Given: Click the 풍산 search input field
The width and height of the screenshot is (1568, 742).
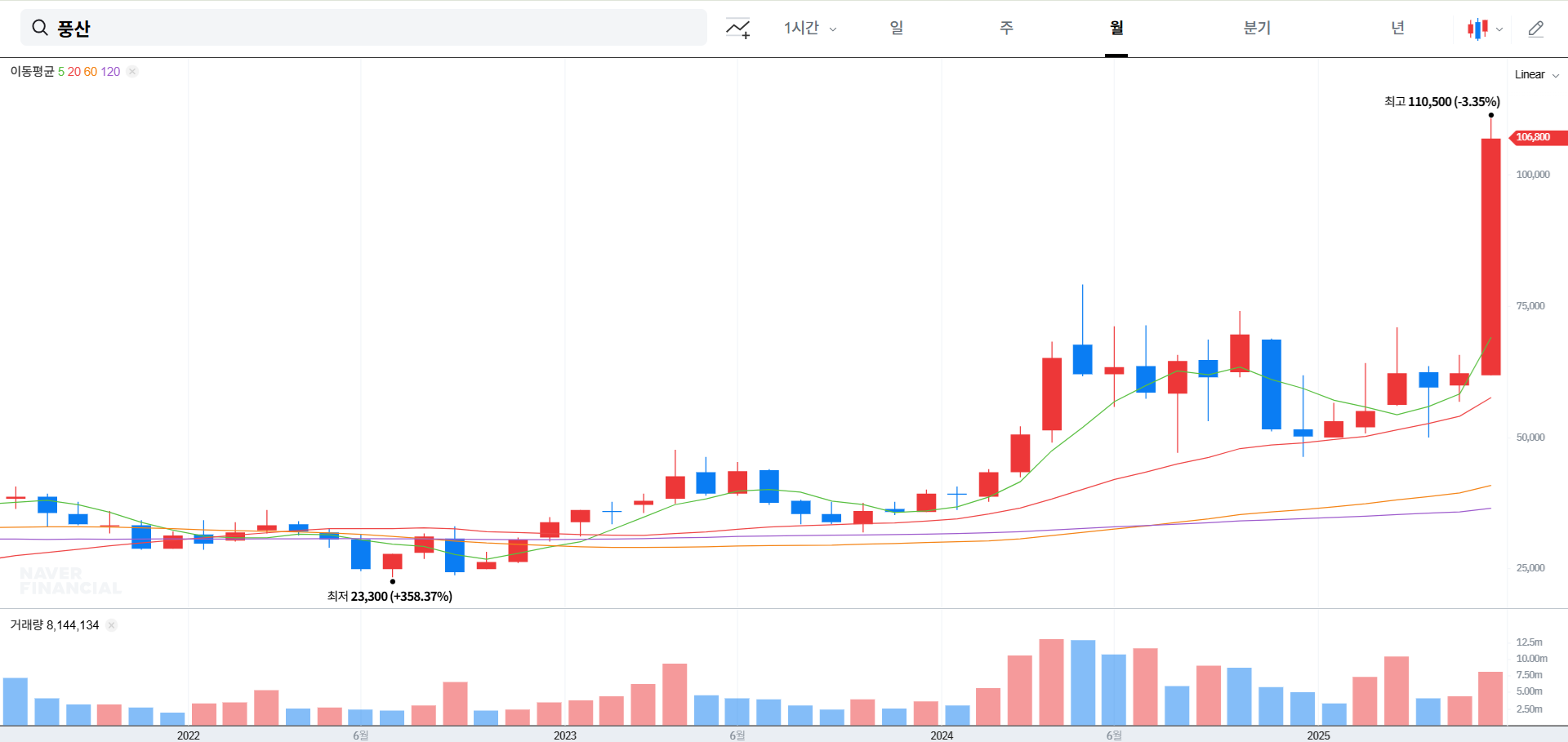Looking at the screenshot, I should click(363, 28).
